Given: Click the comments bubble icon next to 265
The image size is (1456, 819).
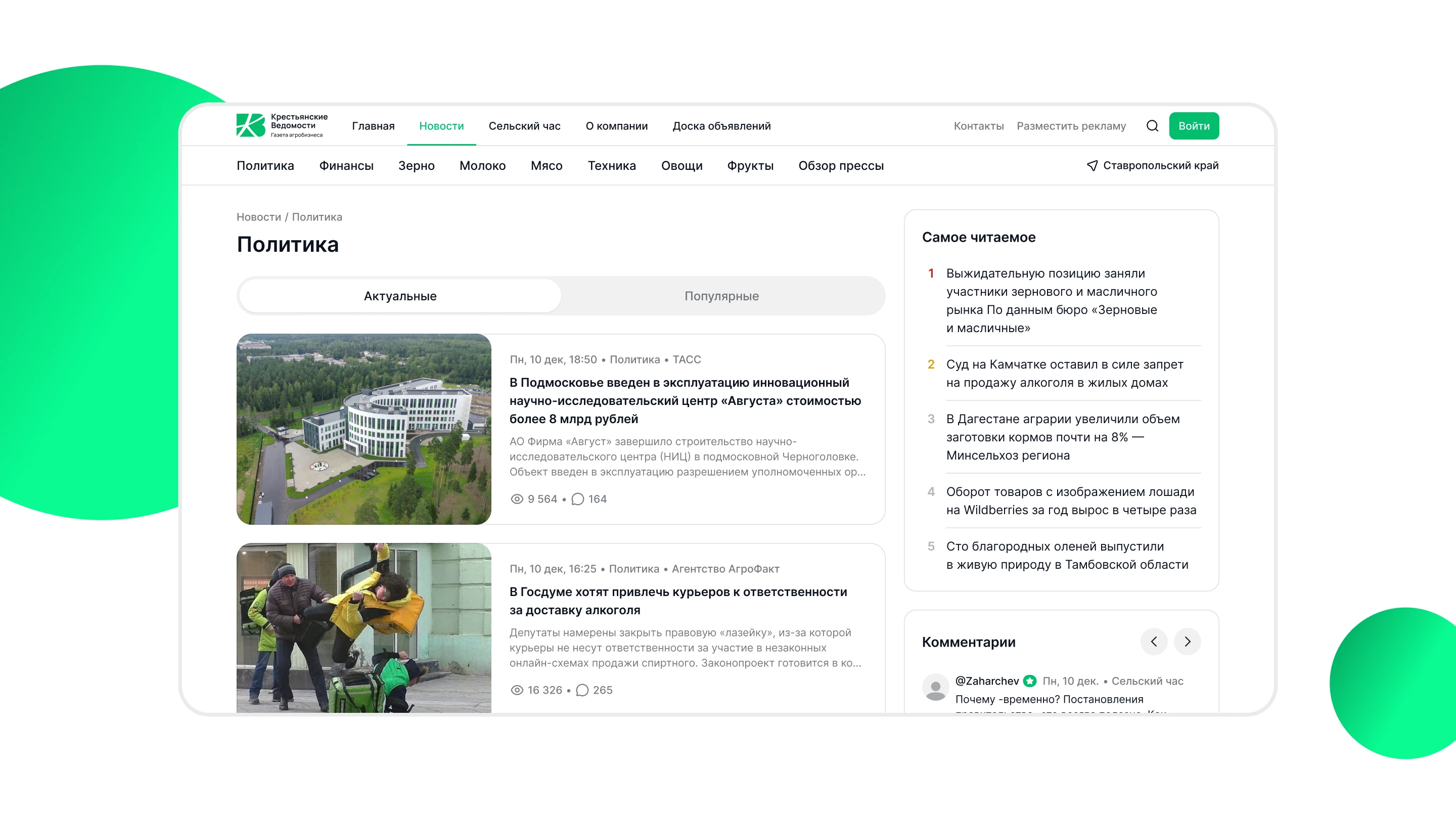Looking at the screenshot, I should coord(582,690).
